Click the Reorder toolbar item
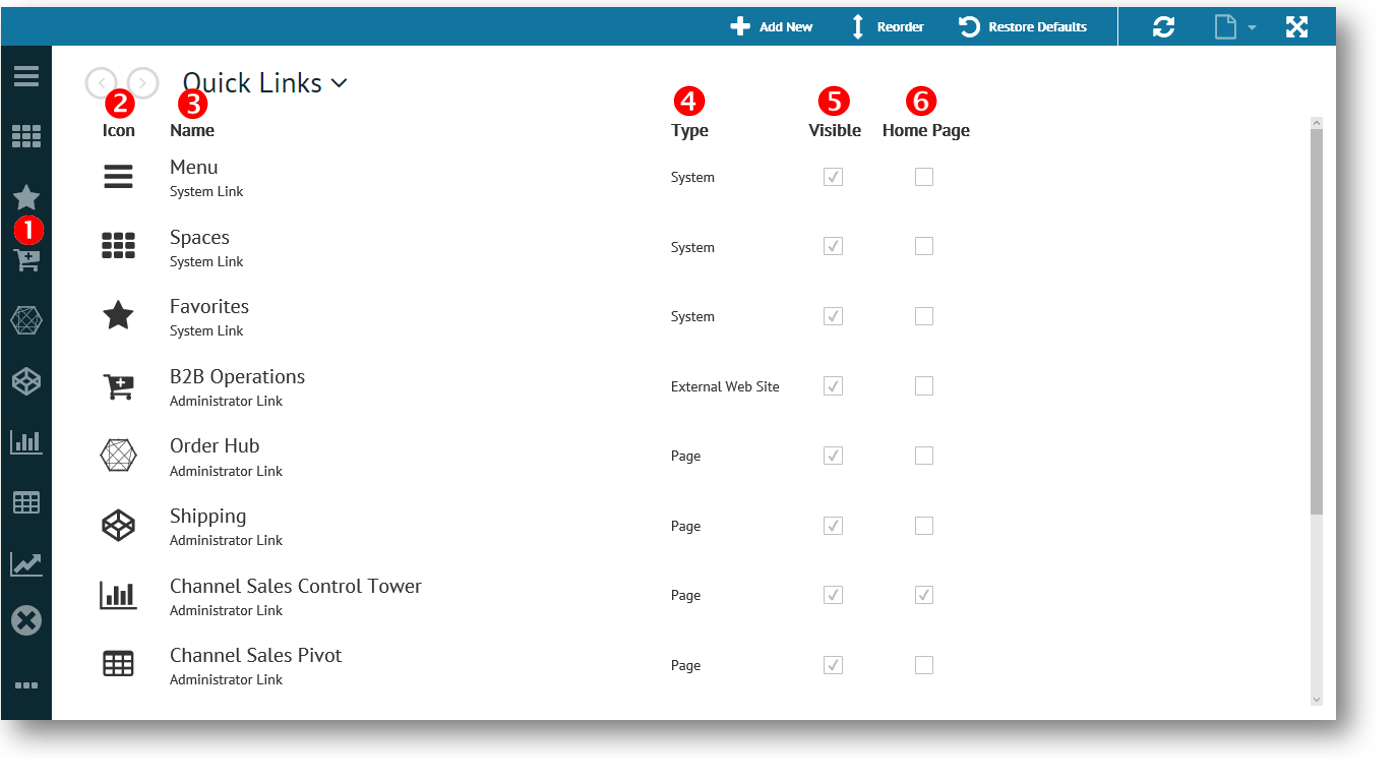This screenshot has width=1376, height=758. [886, 27]
